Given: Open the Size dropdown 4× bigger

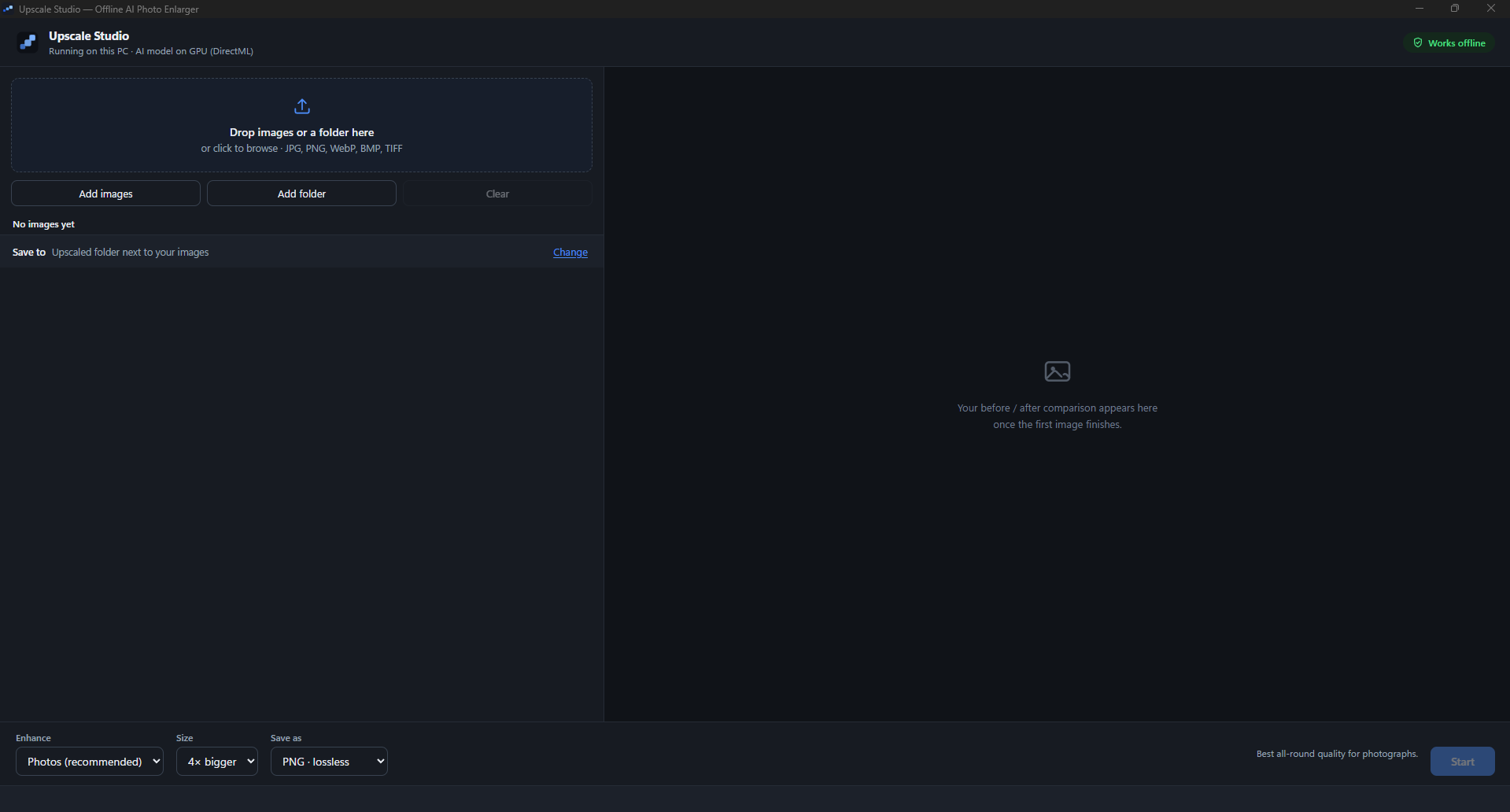Looking at the screenshot, I should tap(217, 762).
